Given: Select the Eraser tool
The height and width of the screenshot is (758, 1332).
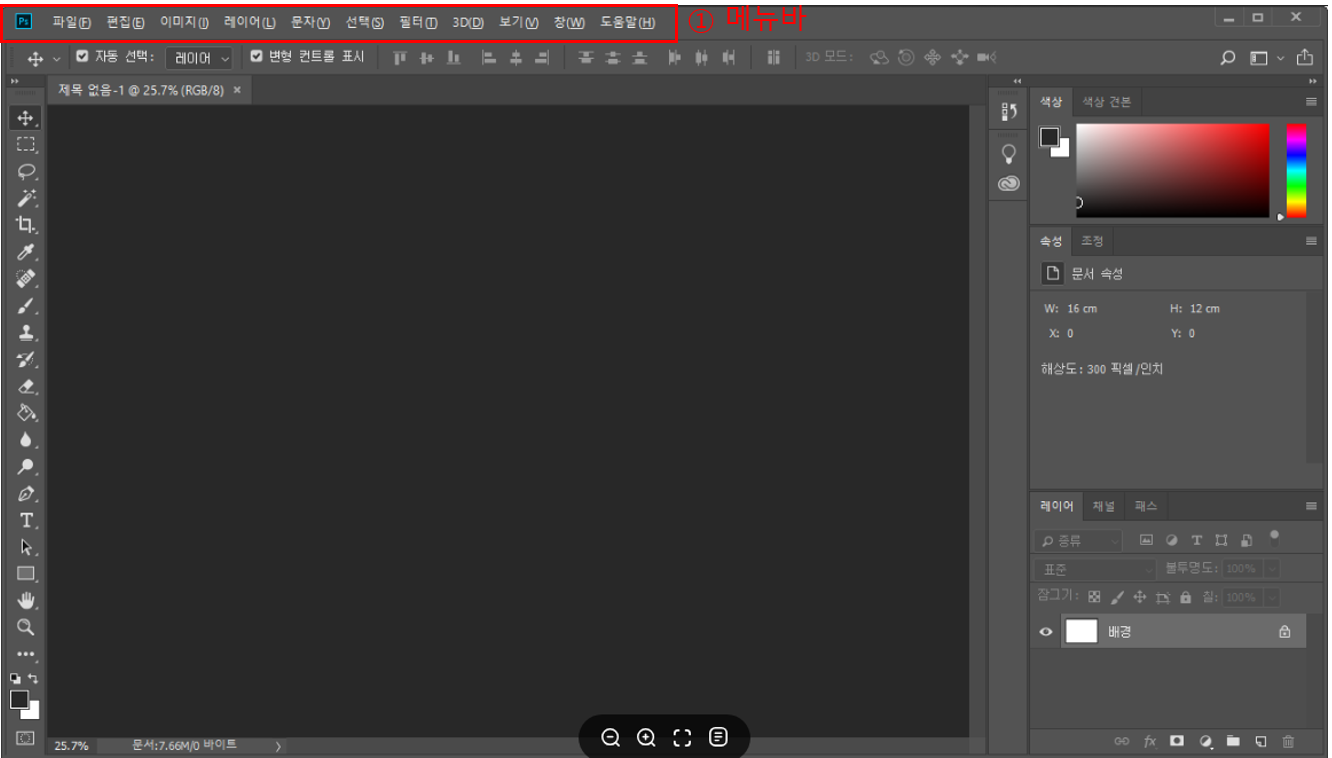Looking at the screenshot, I should click(25, 386).
